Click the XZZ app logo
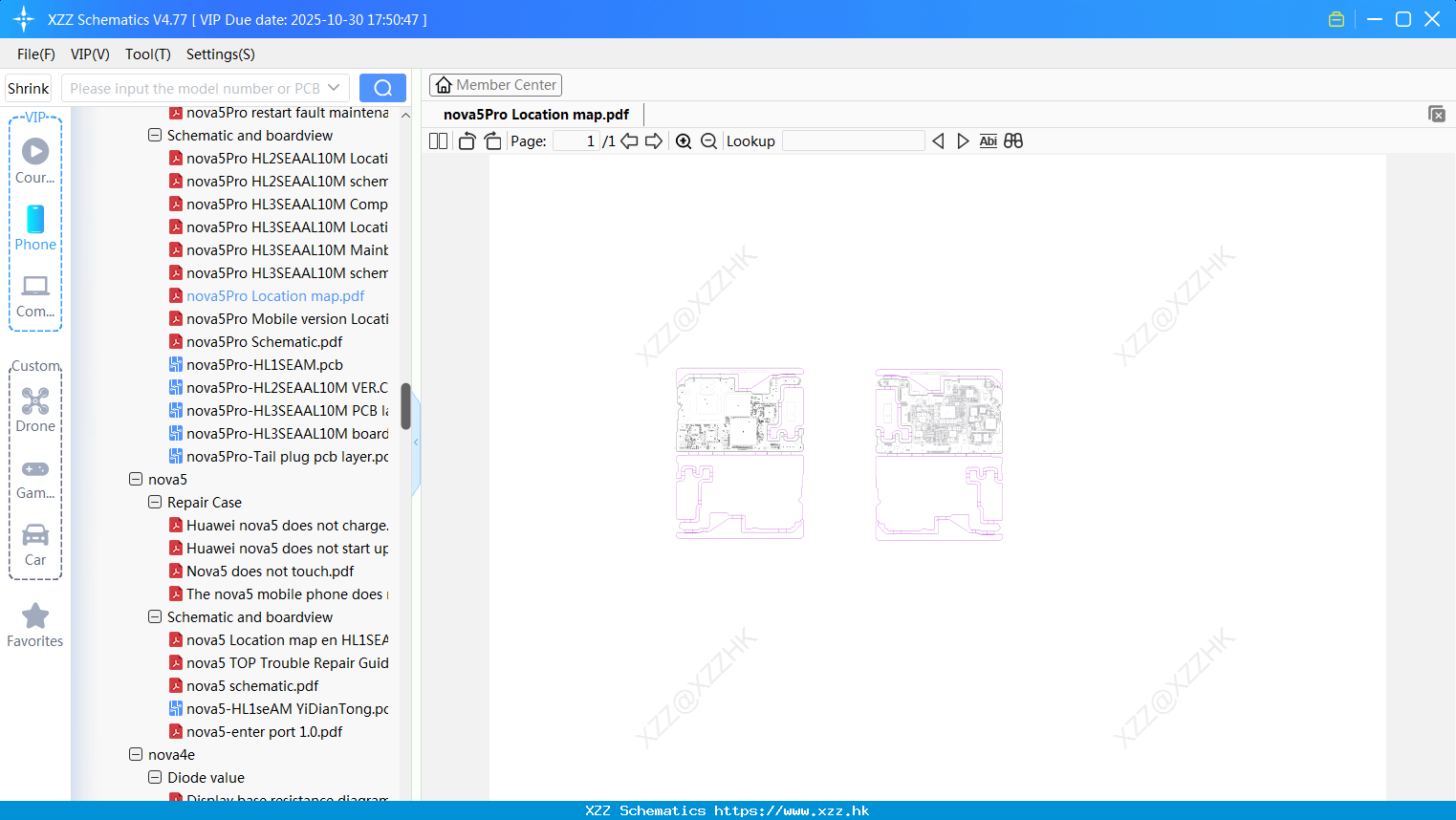Image resolution: width=1456 pixels, height=820 pixels. (24, 19)
